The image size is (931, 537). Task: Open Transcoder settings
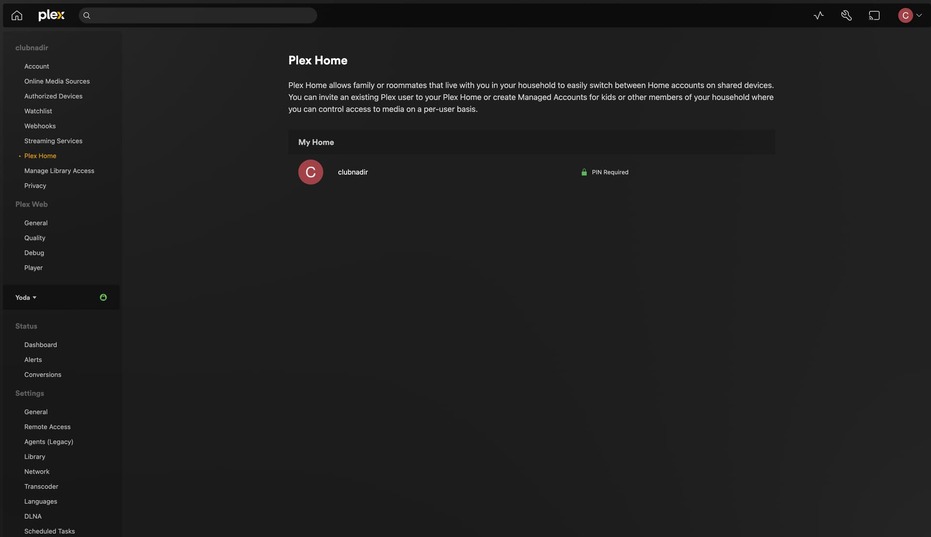[41, 486]
